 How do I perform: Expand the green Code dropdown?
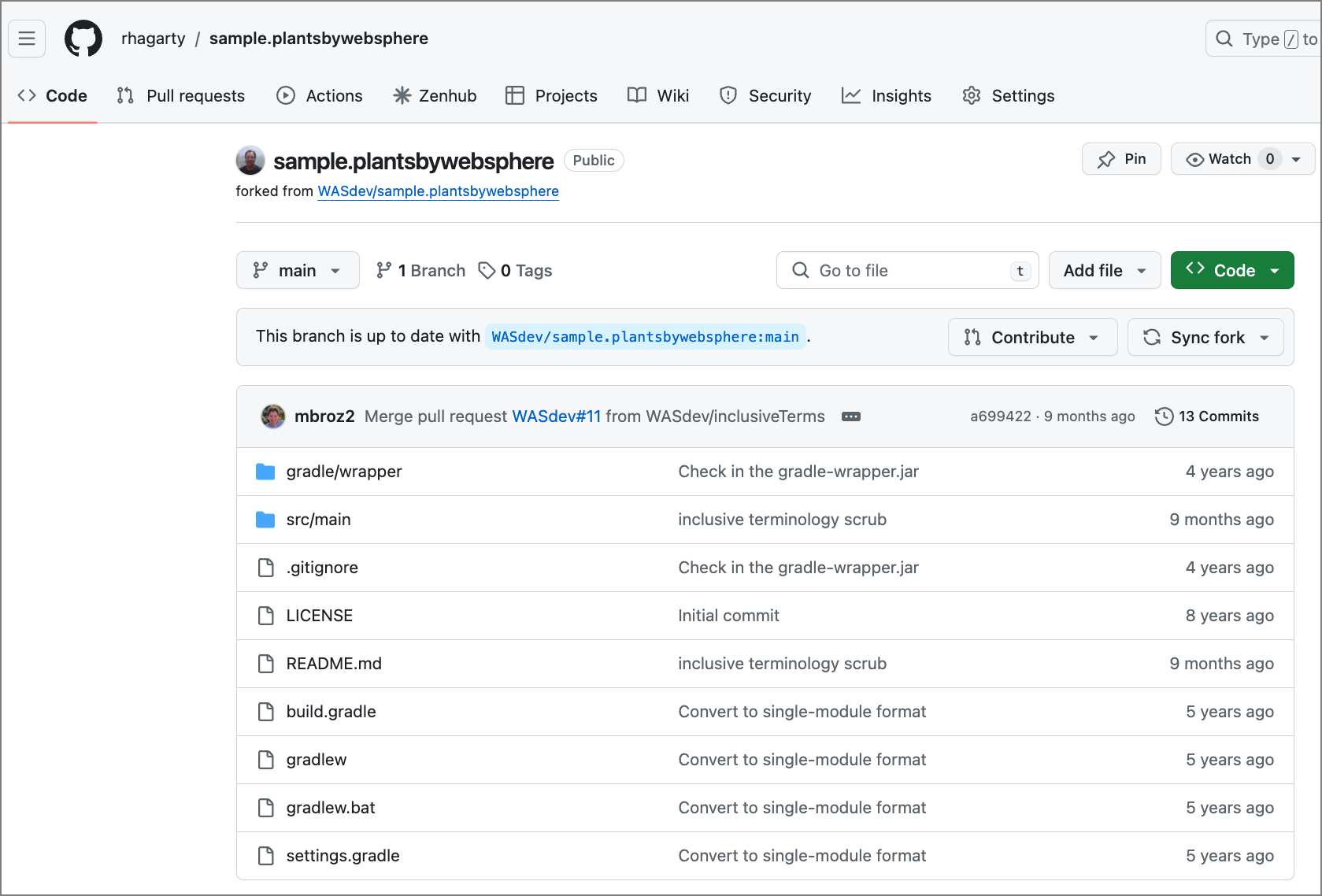1231,271
